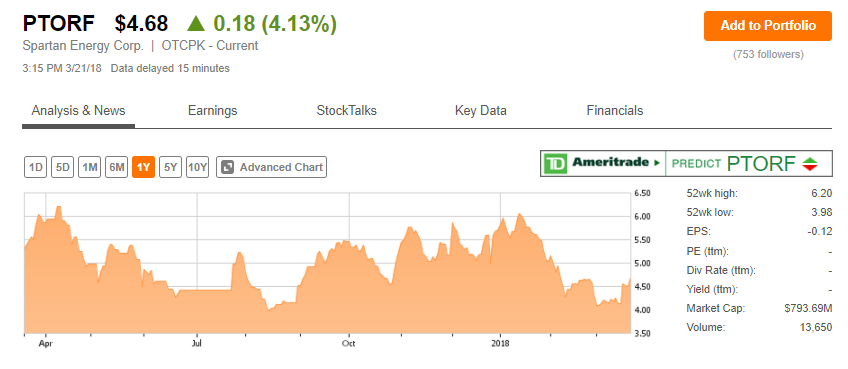Click the Apr label on chart axis
This screenshot has height=369, width=848.
pos(45,343)
